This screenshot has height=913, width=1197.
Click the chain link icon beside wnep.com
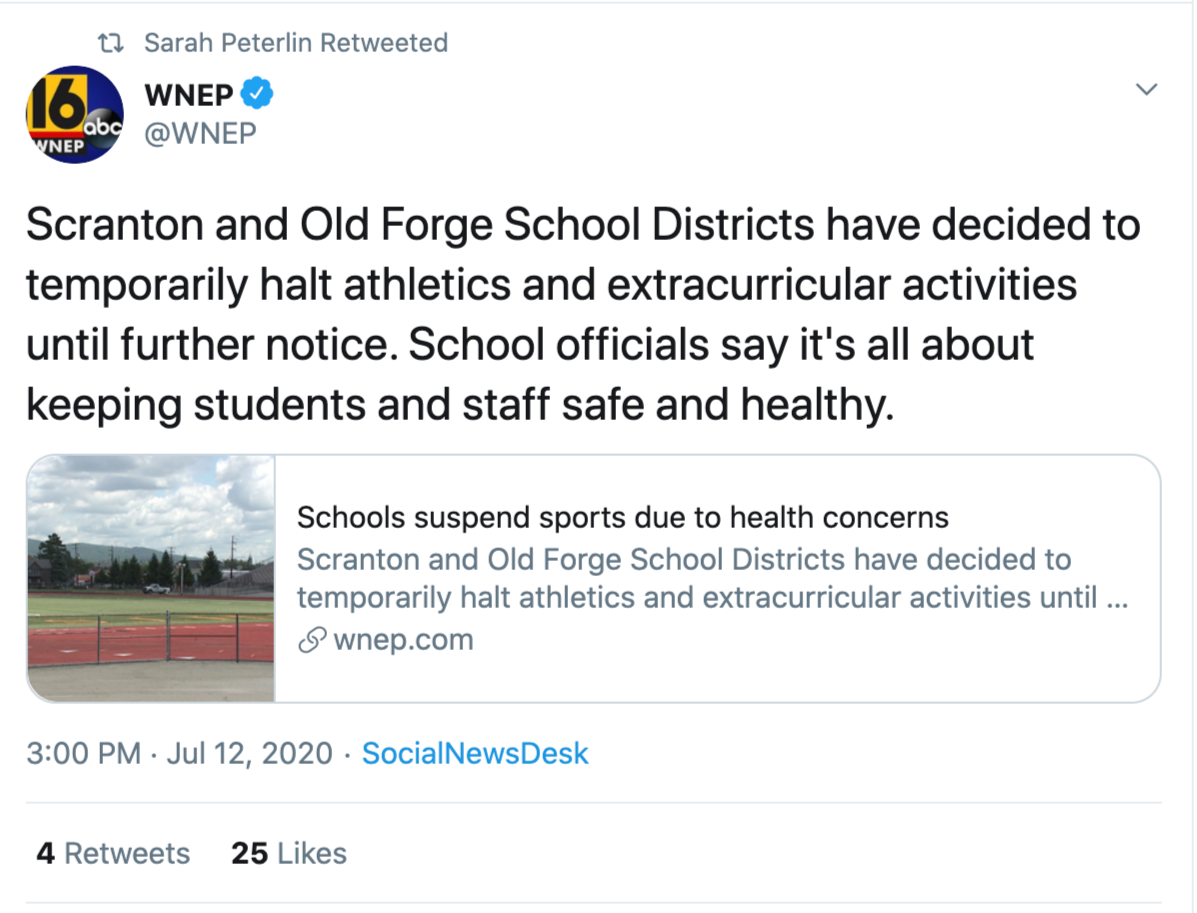click(311, 640)
